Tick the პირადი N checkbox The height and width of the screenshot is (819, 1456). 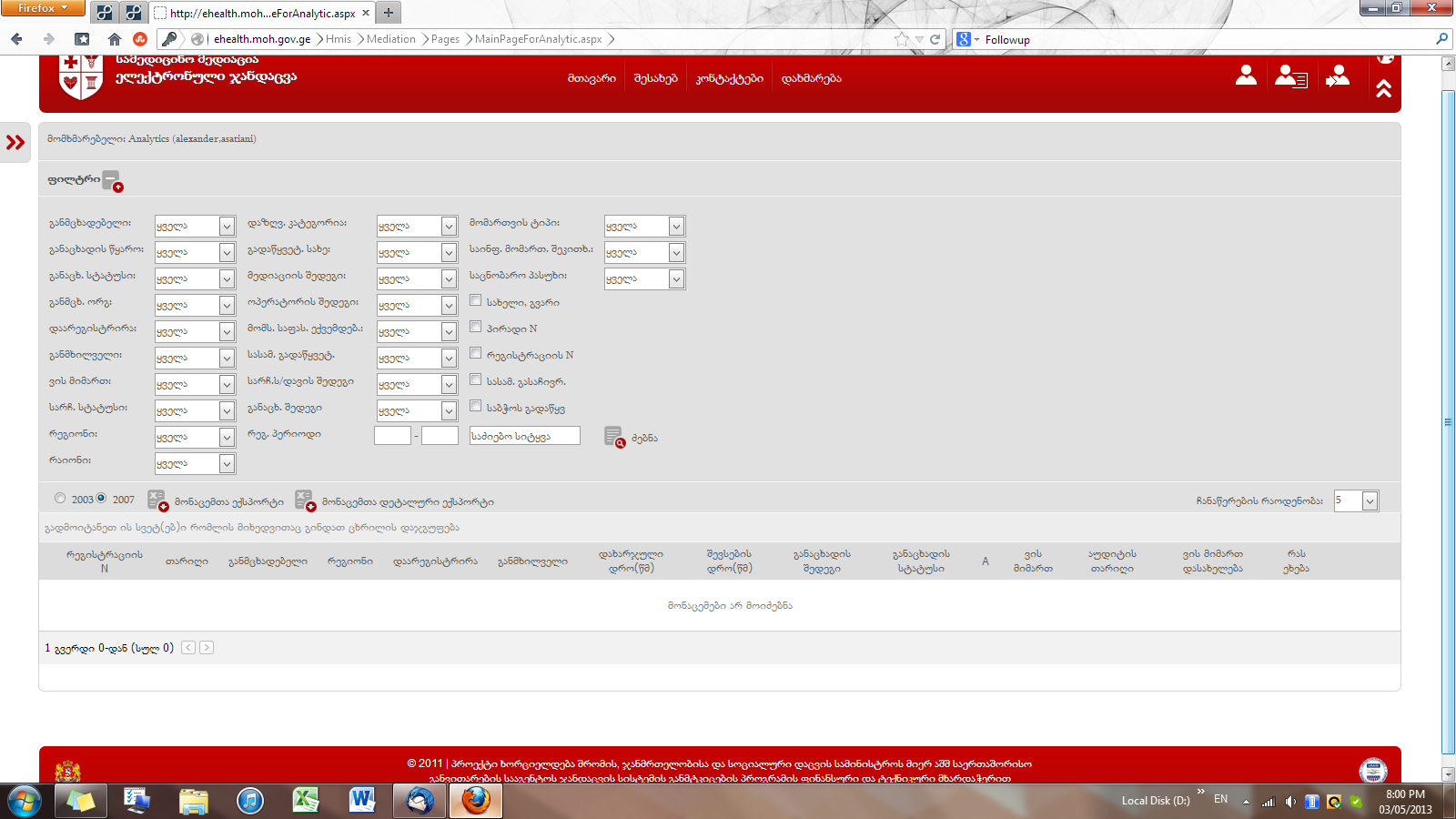(x=475, y=327)
